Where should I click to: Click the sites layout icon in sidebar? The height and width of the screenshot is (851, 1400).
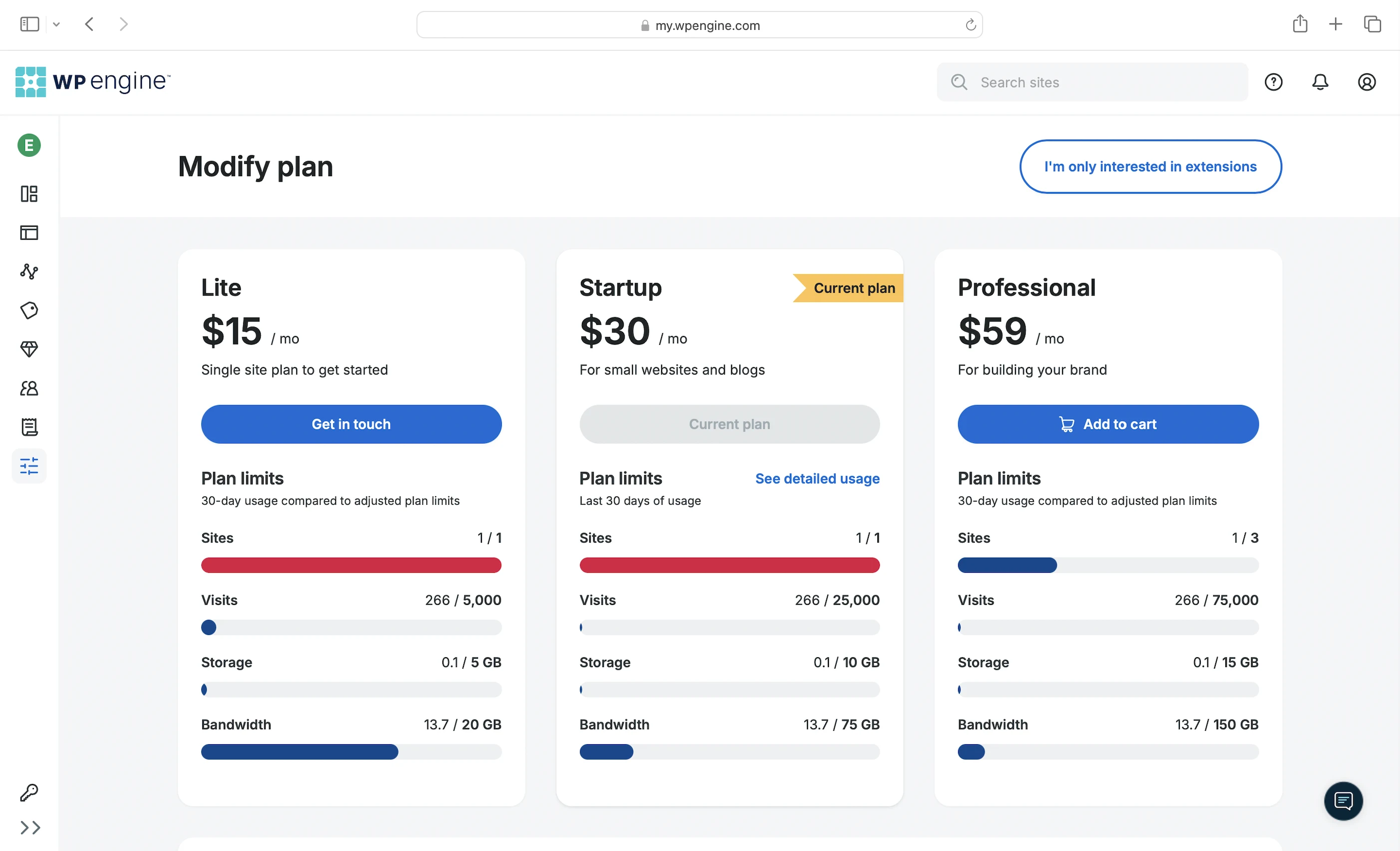29,233
